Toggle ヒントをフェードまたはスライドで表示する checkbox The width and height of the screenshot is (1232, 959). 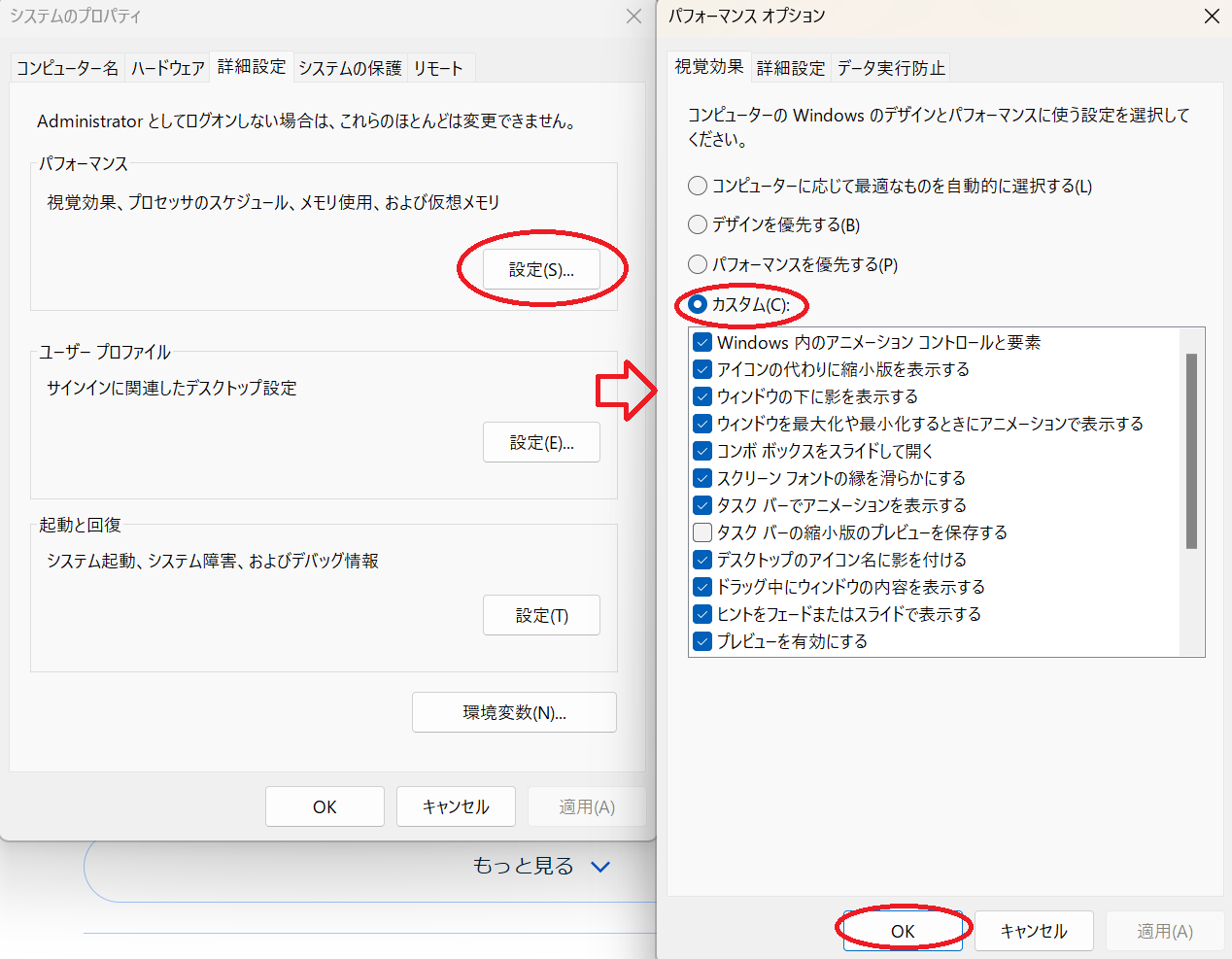tap(702, 614)
